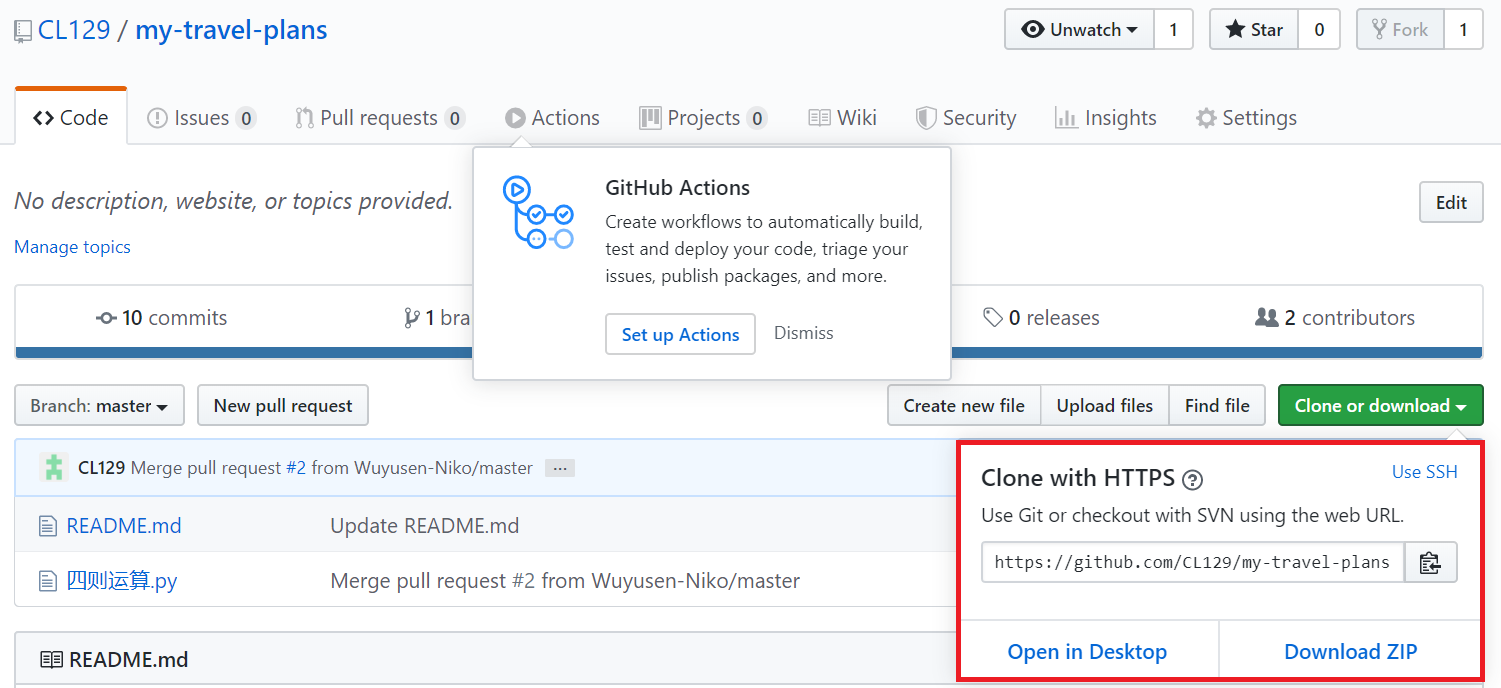Open the Unwatch notifications dropdown
The image size is (1501, 688).
(1080, 30)
